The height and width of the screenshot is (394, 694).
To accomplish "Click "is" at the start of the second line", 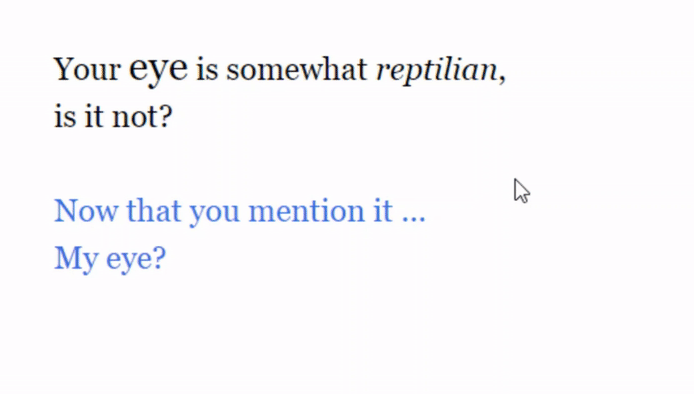I will coord(65,117).
